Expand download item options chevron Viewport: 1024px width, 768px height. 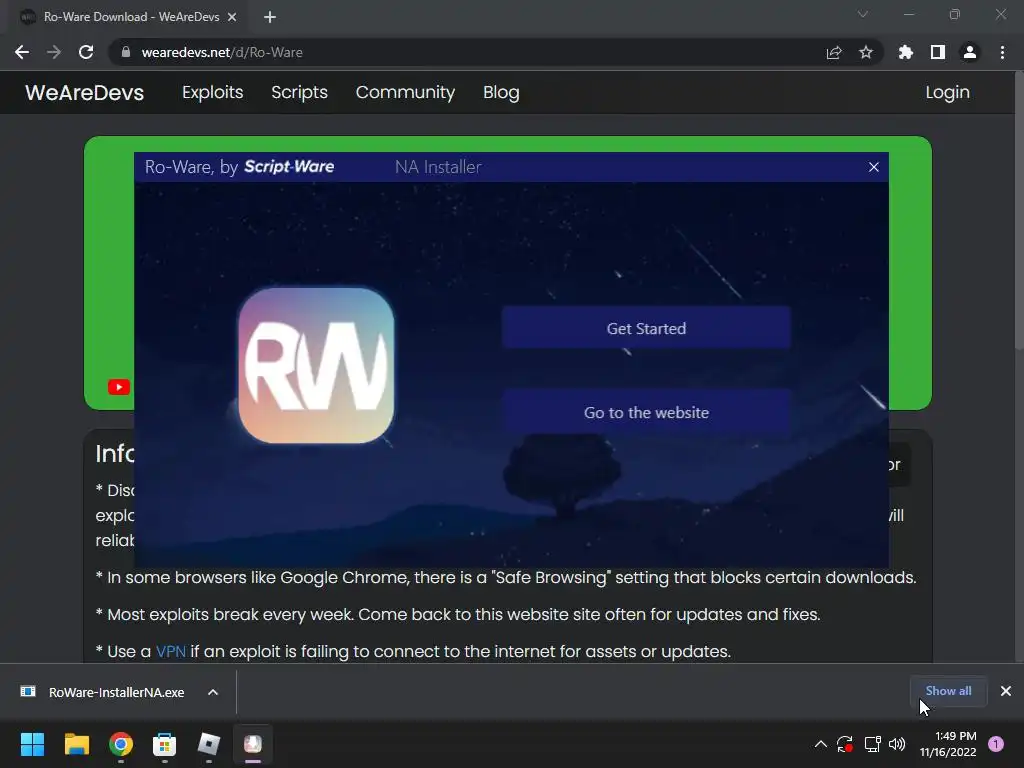tap(213, 692)
